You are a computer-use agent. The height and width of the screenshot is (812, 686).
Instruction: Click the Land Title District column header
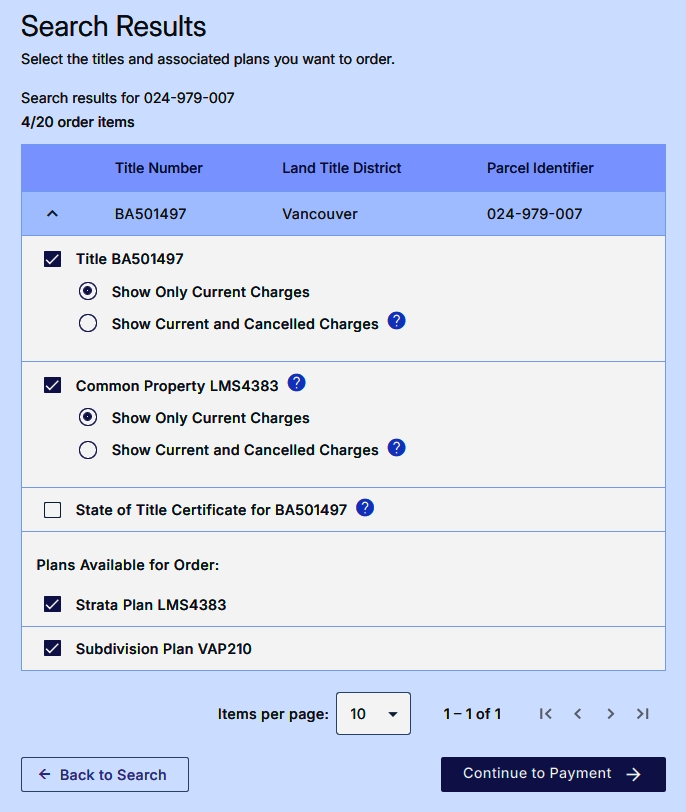(342, 168)
